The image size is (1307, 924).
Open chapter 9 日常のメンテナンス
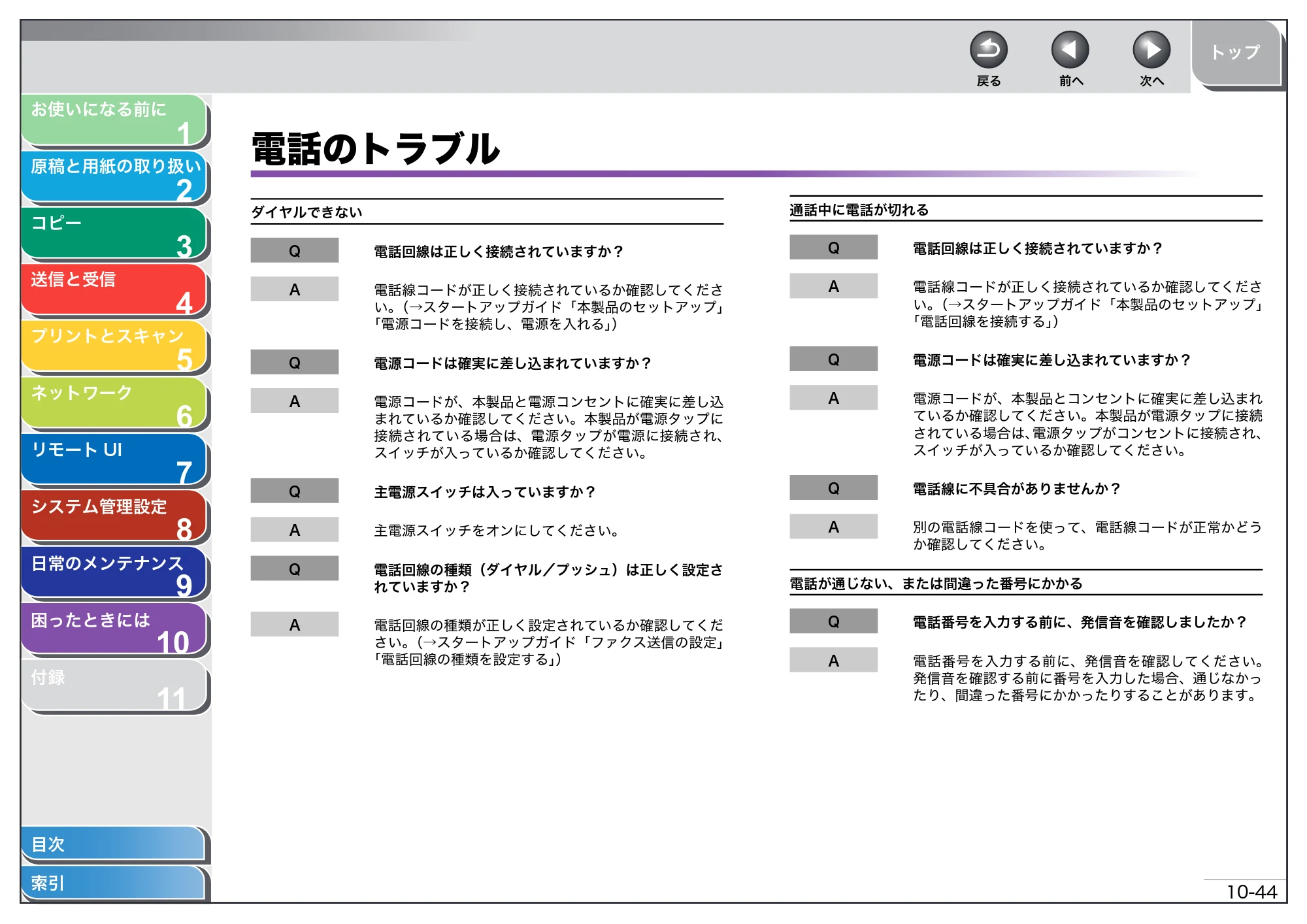click(x=114, y=573)
